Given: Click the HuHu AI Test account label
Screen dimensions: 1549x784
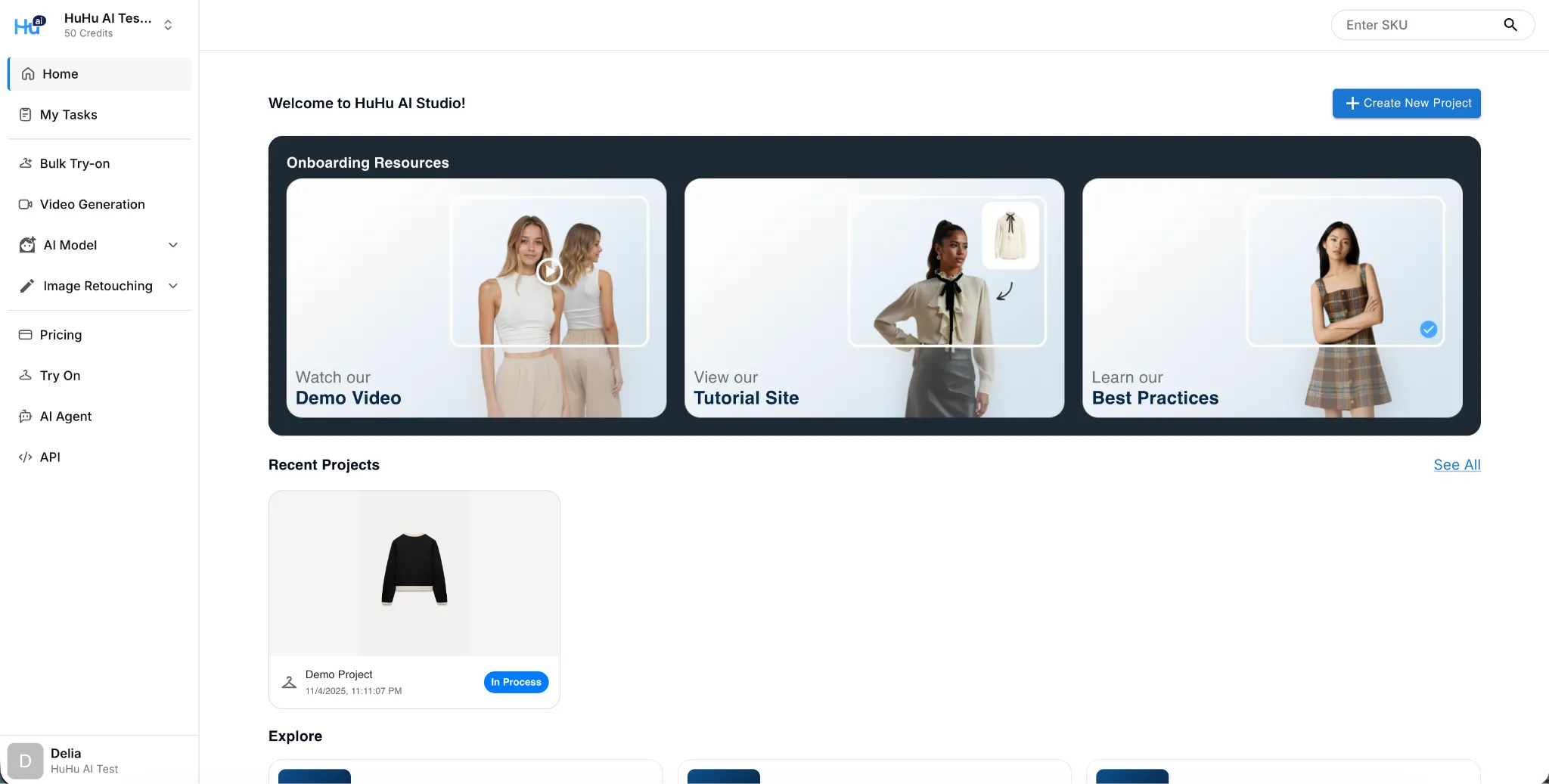Looking at the screenshot, I should click(x=84, y=769).
